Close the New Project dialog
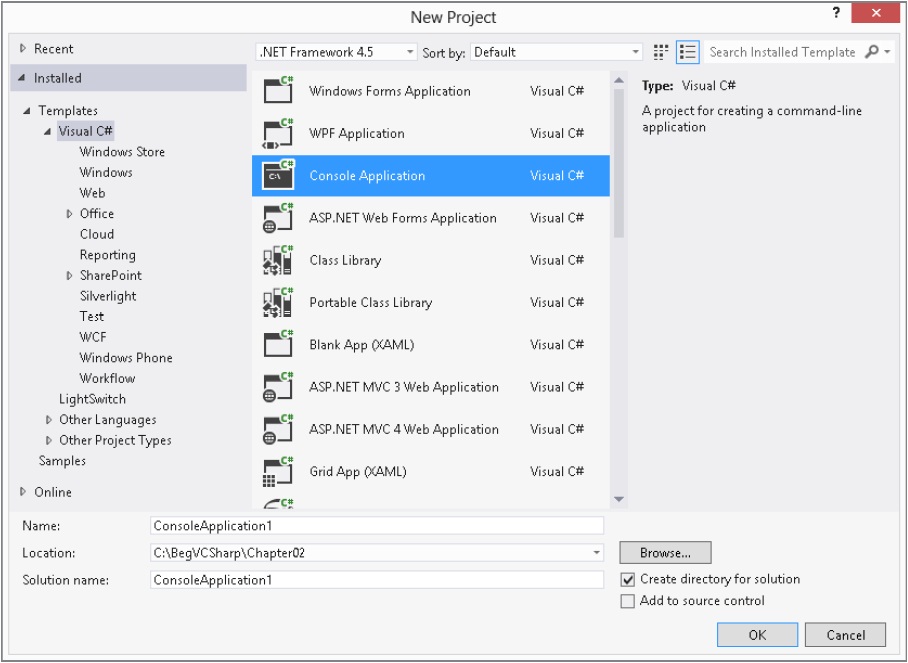This screenshot has width=908, height=663. coord(875,13)
